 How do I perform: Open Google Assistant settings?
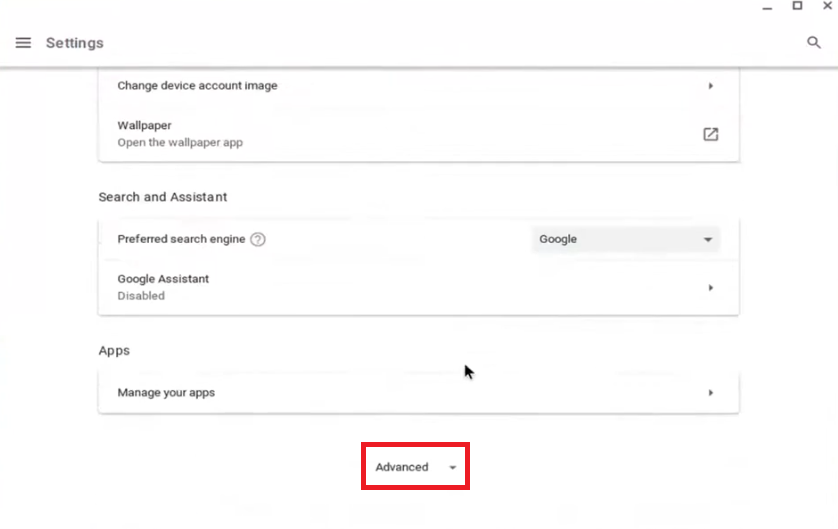pyautogui.click(x=400, y=288)
